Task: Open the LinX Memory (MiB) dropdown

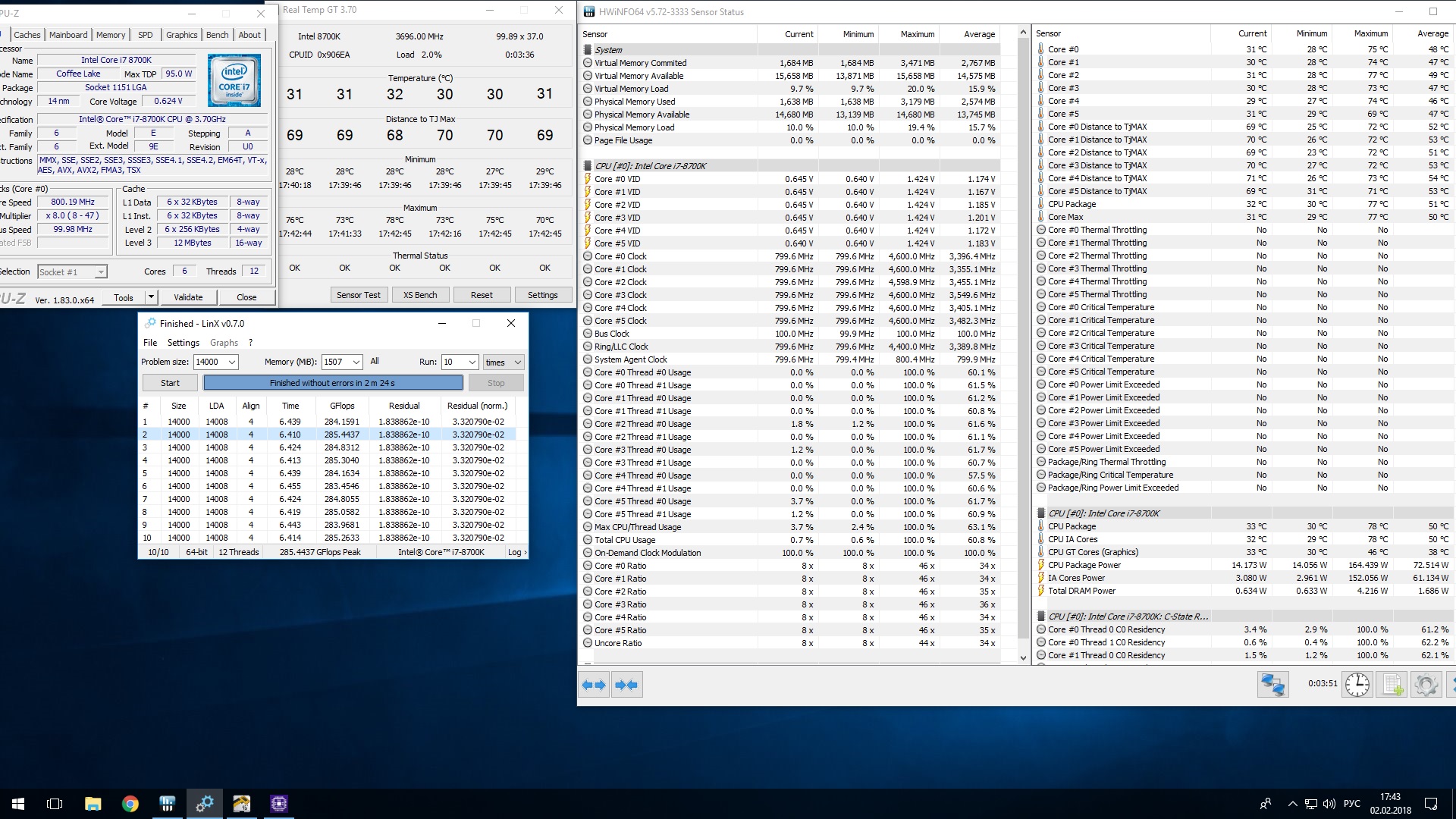Action: (x=356, y=362)
